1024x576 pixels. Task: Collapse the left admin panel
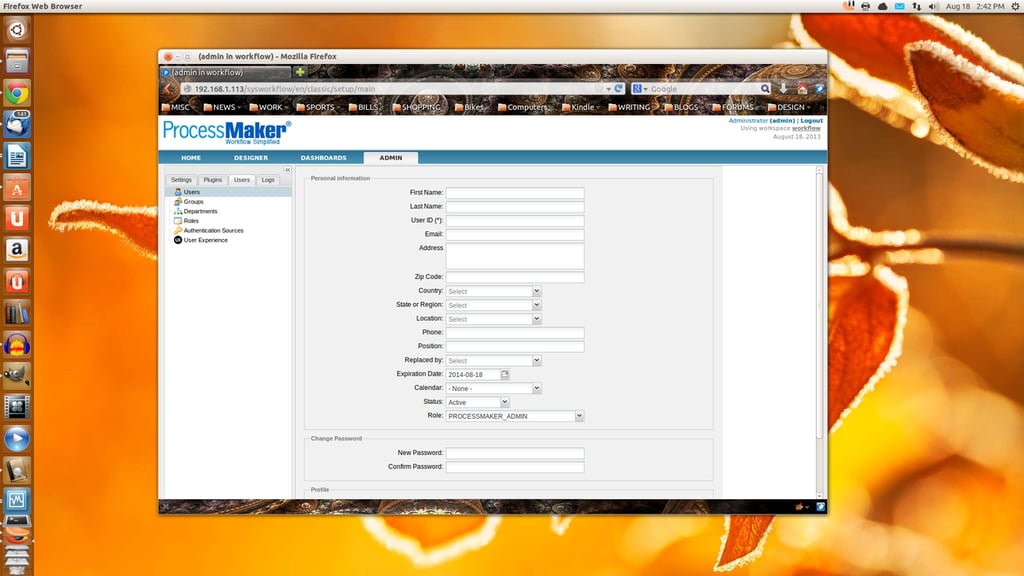287,170
